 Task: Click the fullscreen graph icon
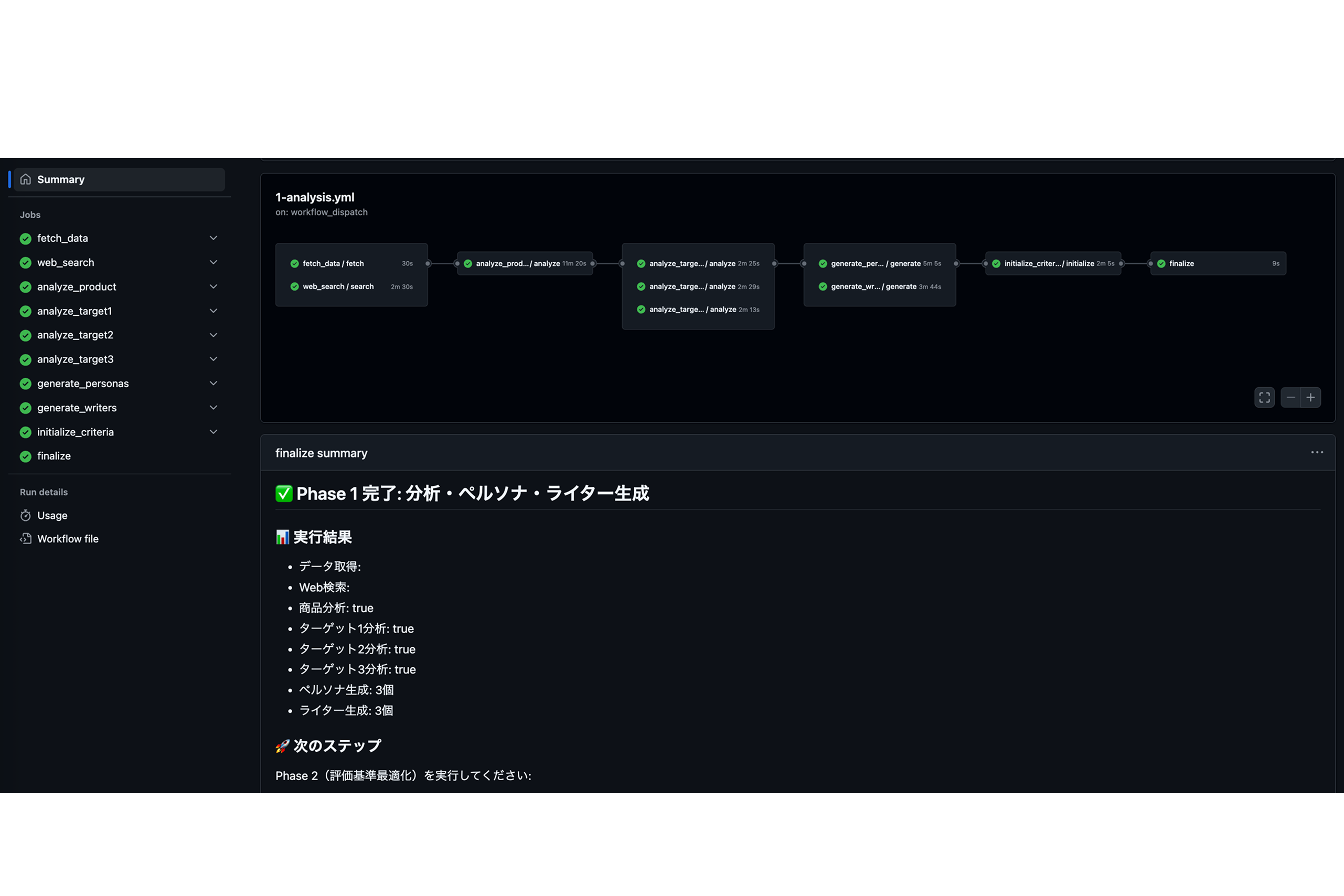pyautogui.click(x=1264, y=397)
